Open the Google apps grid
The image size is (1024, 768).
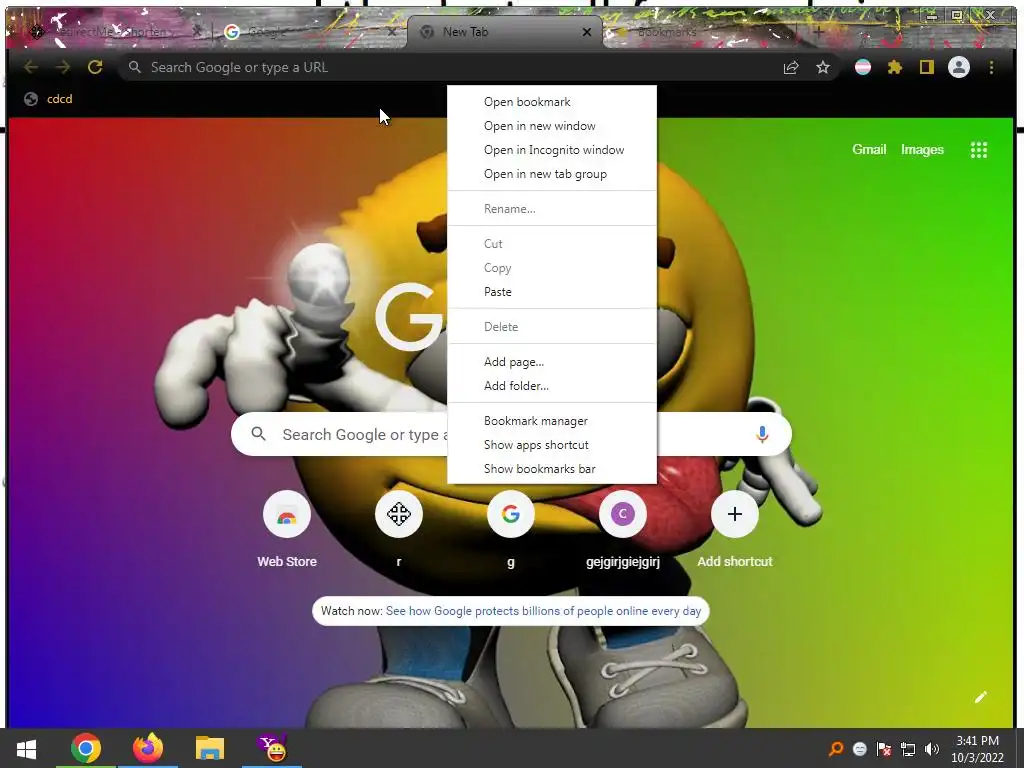978,150
